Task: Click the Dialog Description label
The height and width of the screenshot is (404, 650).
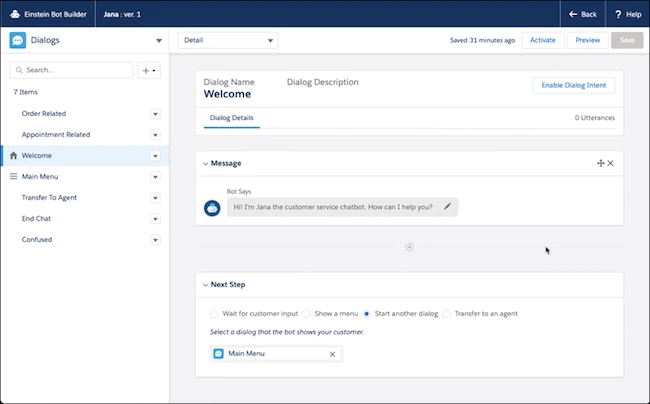Action: [323, 82]
